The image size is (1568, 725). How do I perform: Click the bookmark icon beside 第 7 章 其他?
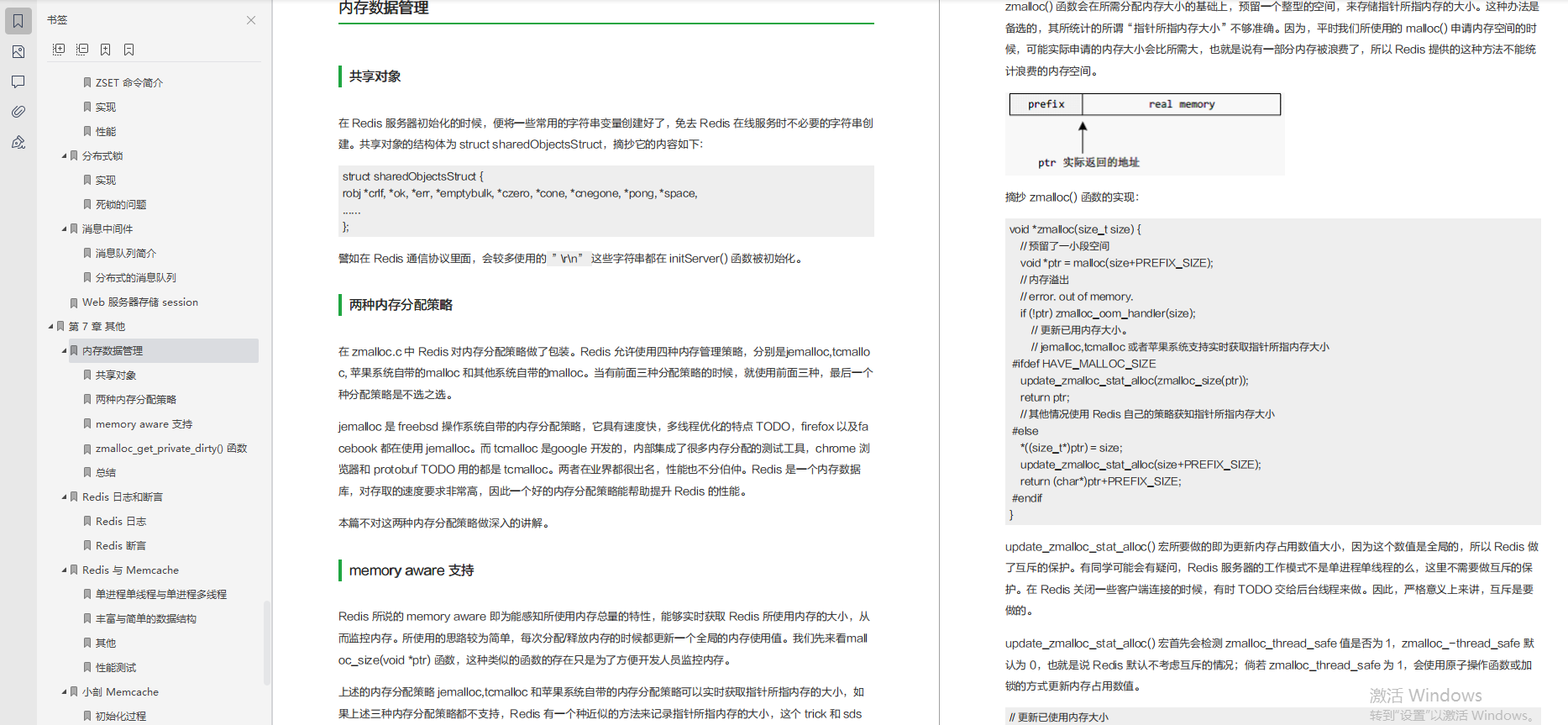60,326
